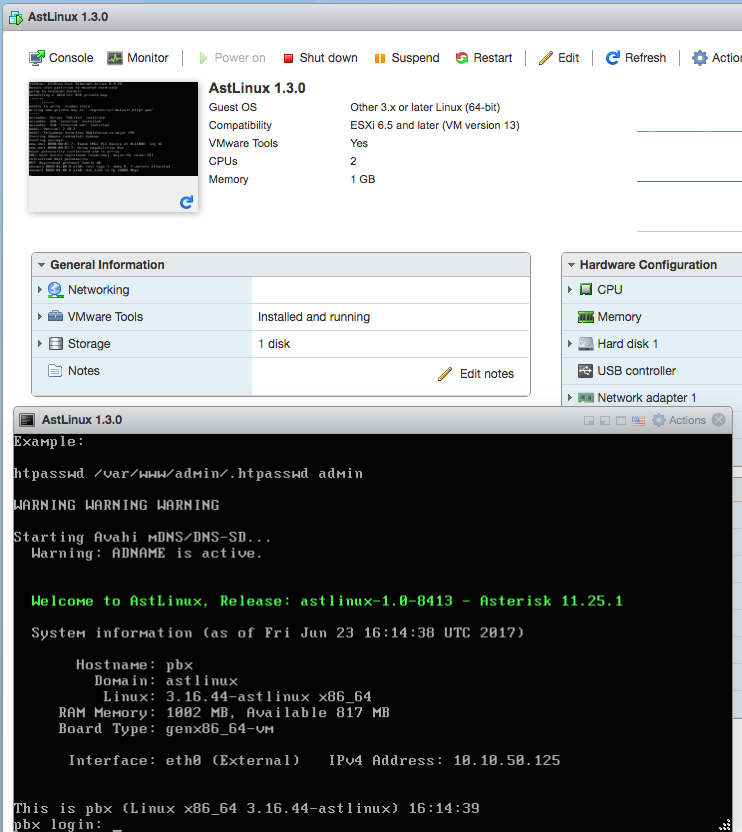Open the Monitor view

tap(137, 58)
